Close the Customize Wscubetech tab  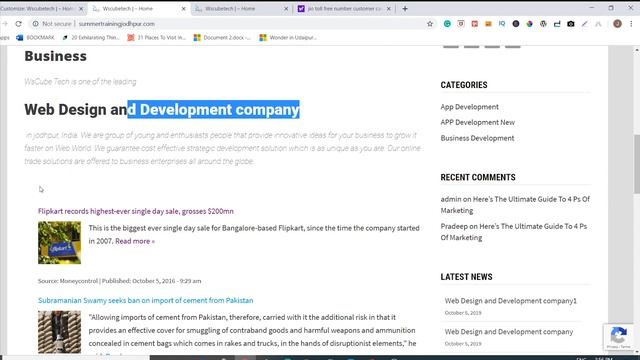(81, 9)
